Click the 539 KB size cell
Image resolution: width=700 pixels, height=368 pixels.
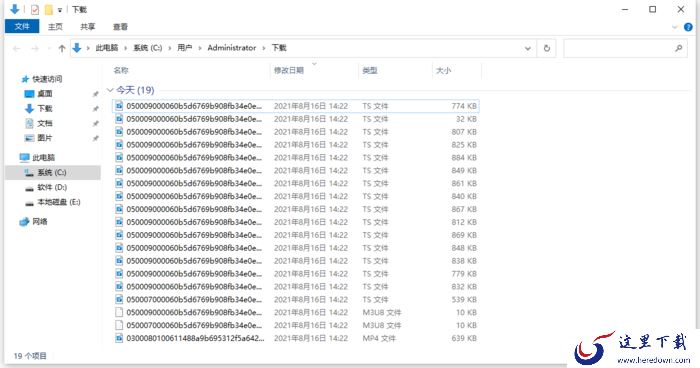(464, 299)
